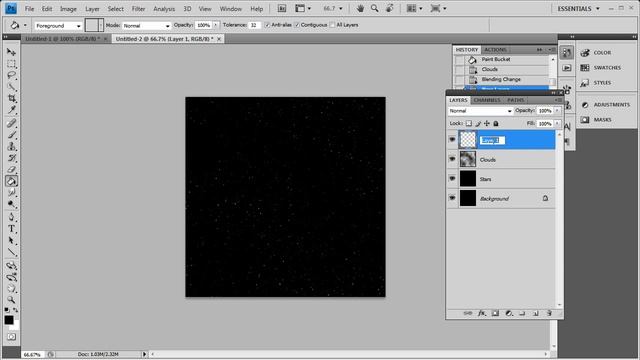Viewport: 640px width, 360px height.
Task: Toggle the Anti-alias checkbox
Action: click(x=267, y=25)
